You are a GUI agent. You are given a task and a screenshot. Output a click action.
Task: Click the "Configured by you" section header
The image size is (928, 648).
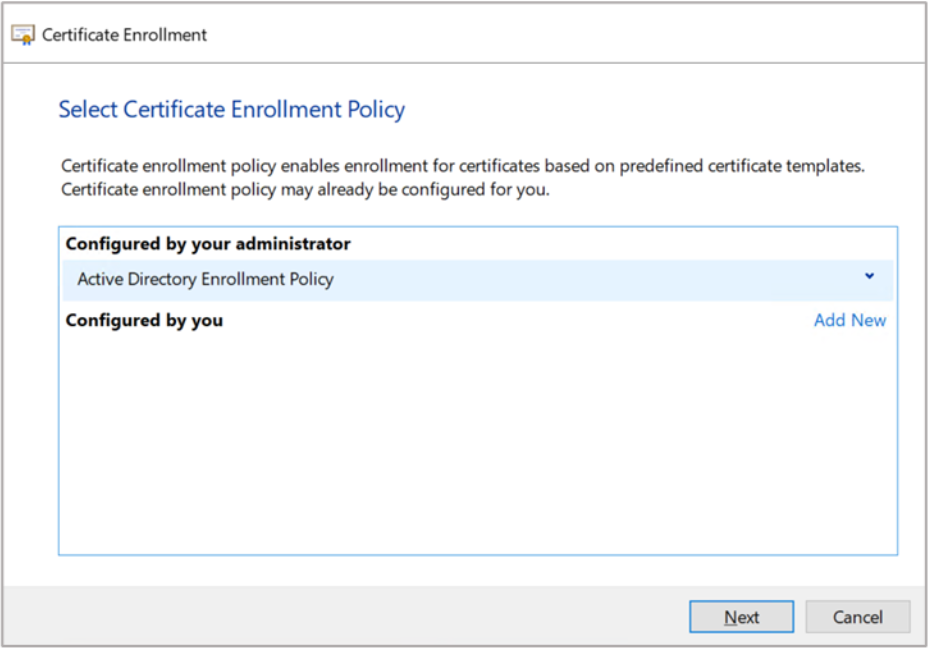pos(144,321)
